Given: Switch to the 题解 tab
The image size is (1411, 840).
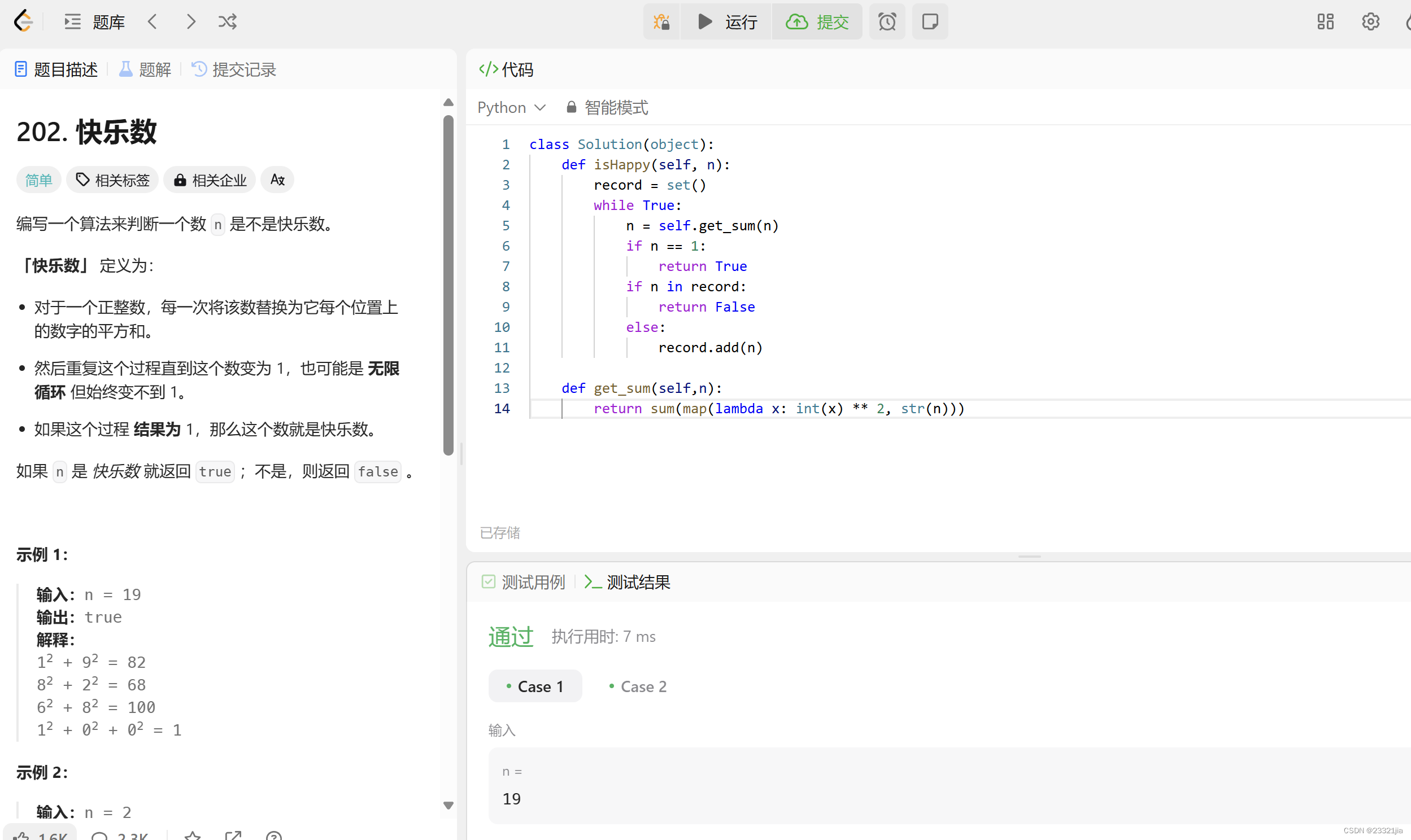Looking at the screenshot, I should coord(145,69).
